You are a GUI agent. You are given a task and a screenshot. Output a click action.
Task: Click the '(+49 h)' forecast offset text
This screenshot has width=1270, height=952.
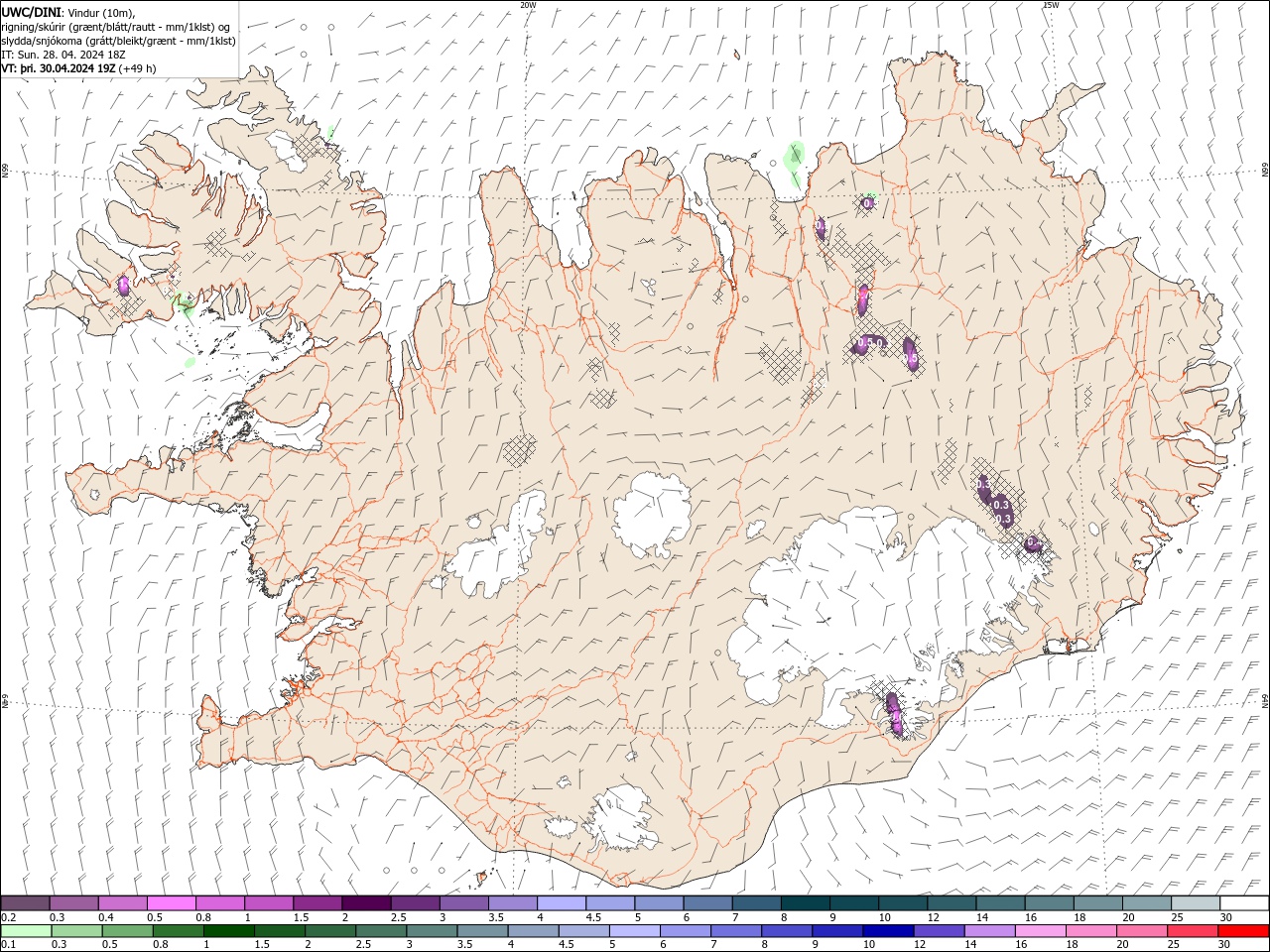(137, 68)
